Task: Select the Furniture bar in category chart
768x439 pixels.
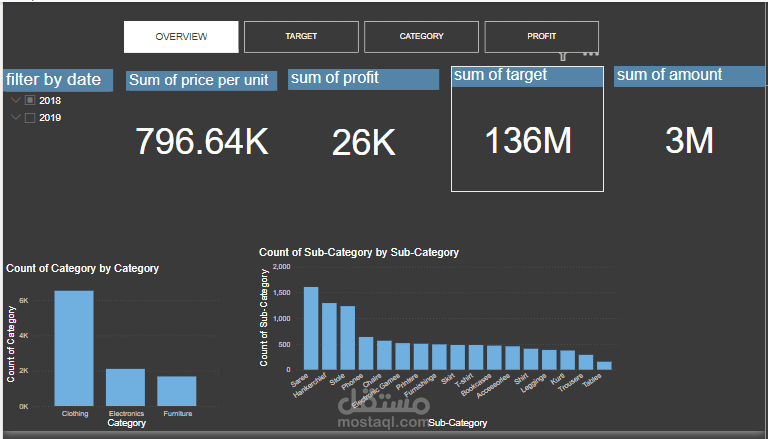Action: pyautogui.click(x=177, y=391)
